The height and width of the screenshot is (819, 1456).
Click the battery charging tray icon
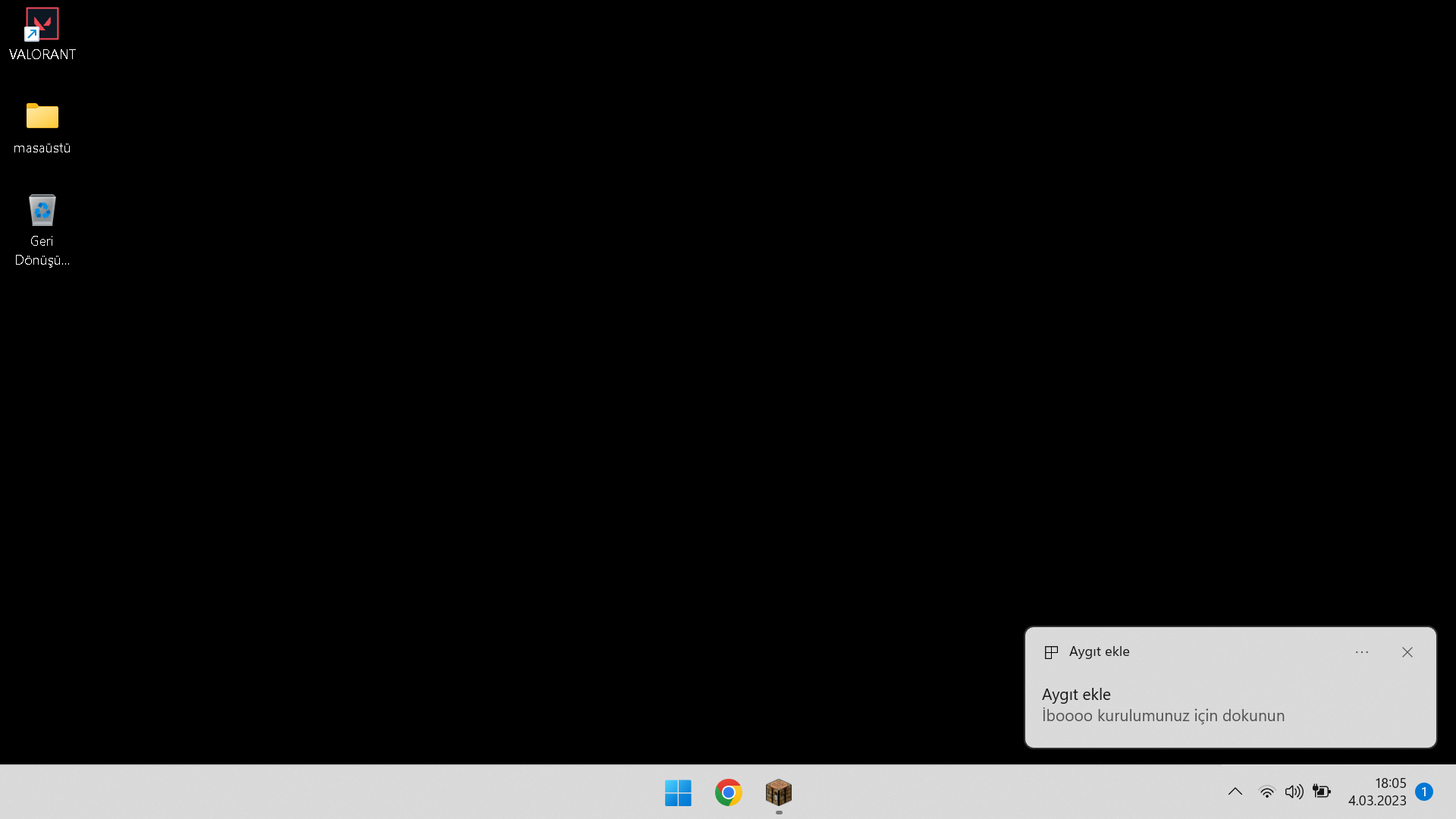pos(1322,792)
